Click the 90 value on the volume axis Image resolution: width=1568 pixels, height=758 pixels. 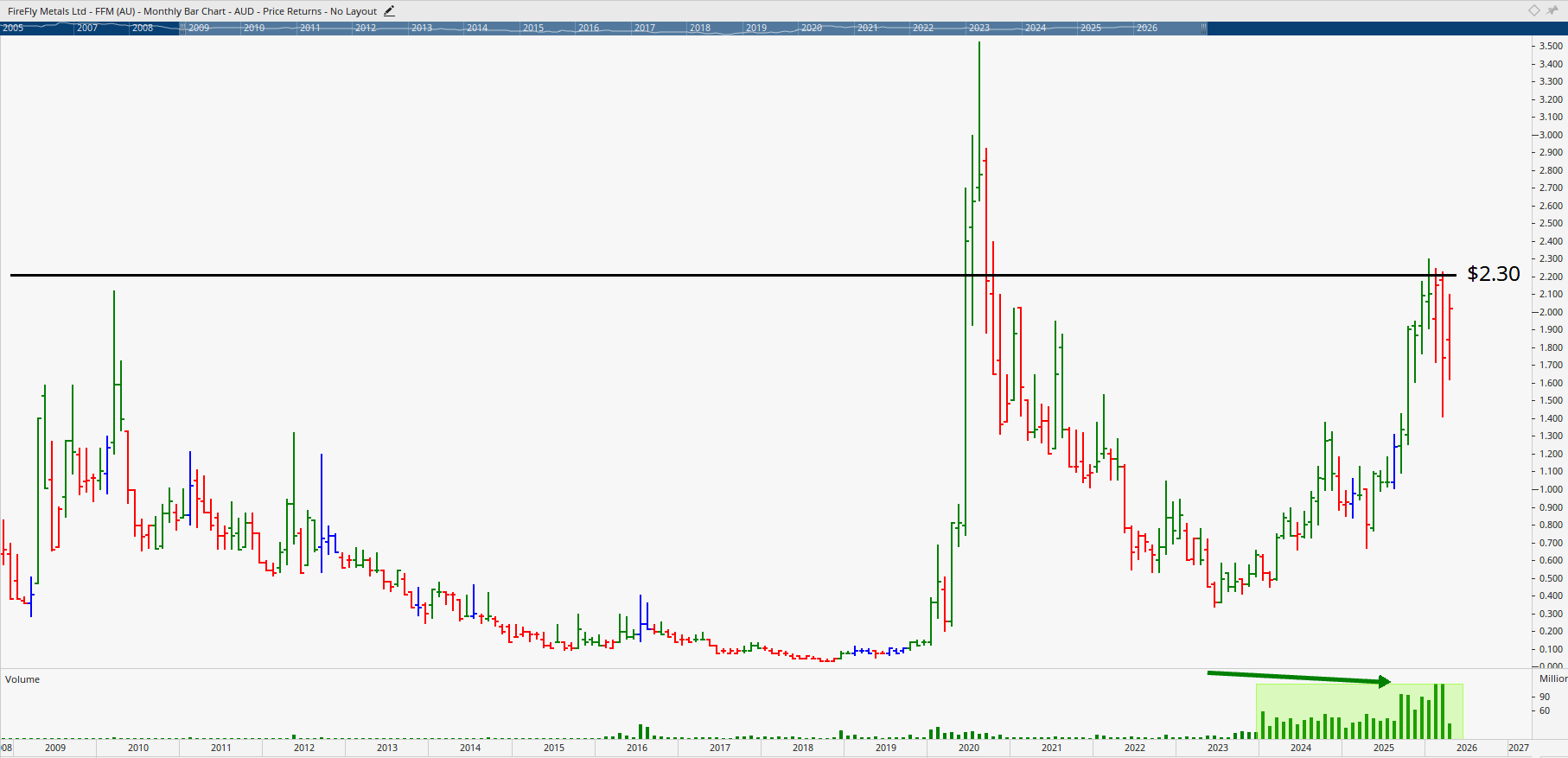click(1545, 697)
